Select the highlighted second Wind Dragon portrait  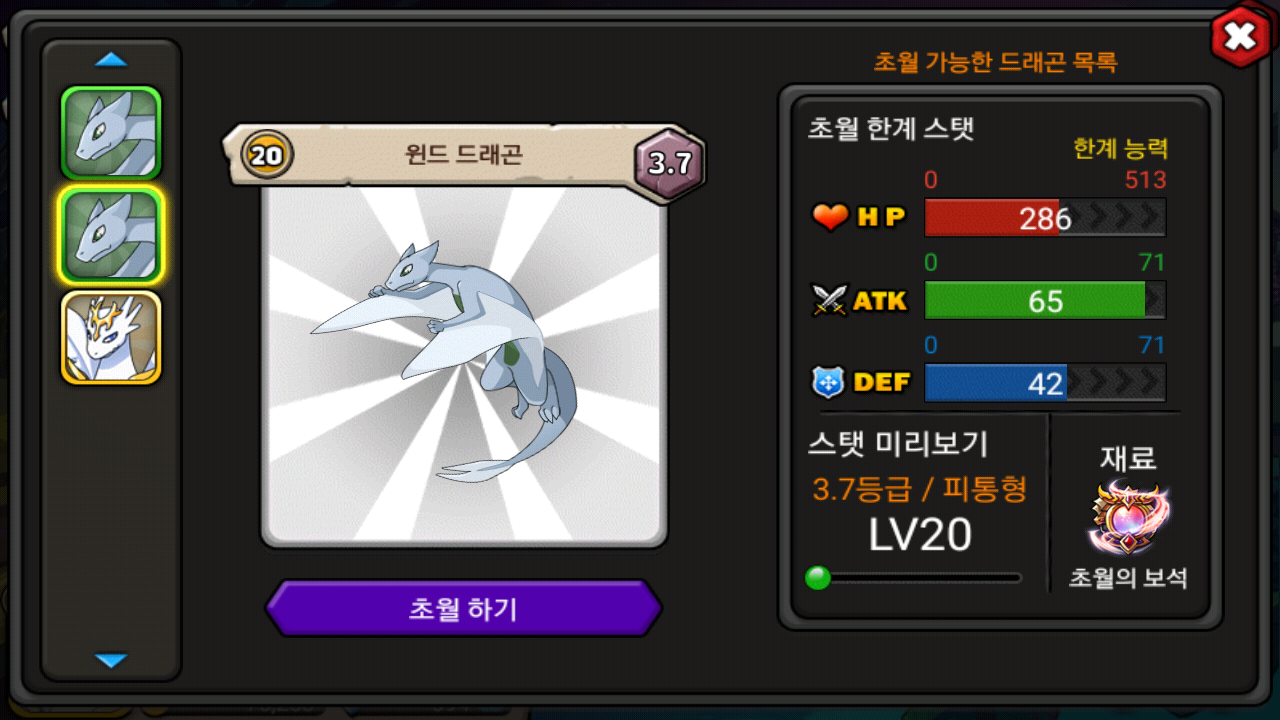pyautogui.click(x=111, y=236)
